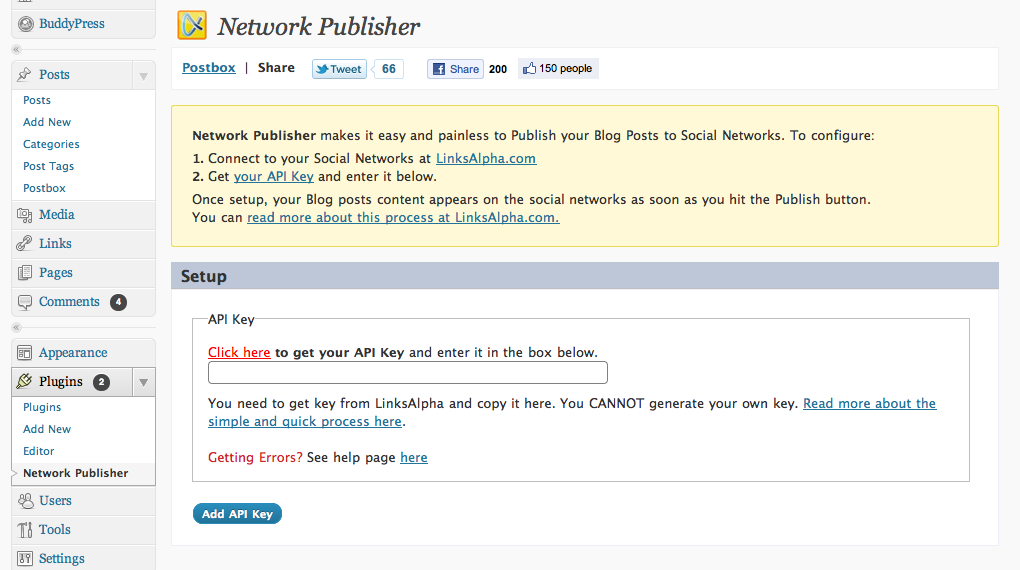This screenshot has height=570, width=1020.
Task: Click the Plugins plug icon
Action: click(x=25, y=381)
